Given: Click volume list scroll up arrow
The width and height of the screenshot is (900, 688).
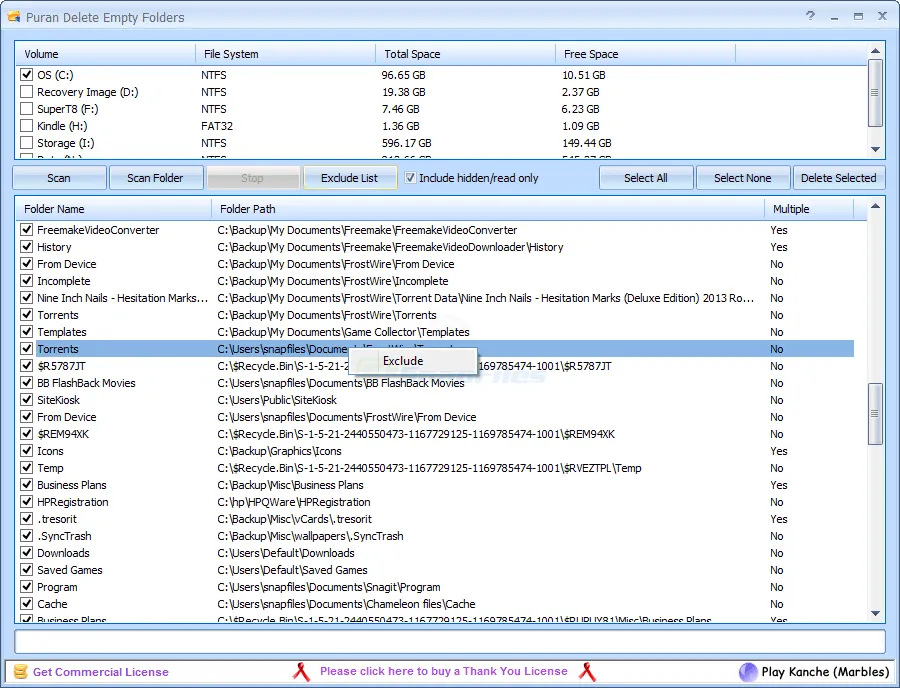Looking at the screenshot, I should tap(875, 51).
